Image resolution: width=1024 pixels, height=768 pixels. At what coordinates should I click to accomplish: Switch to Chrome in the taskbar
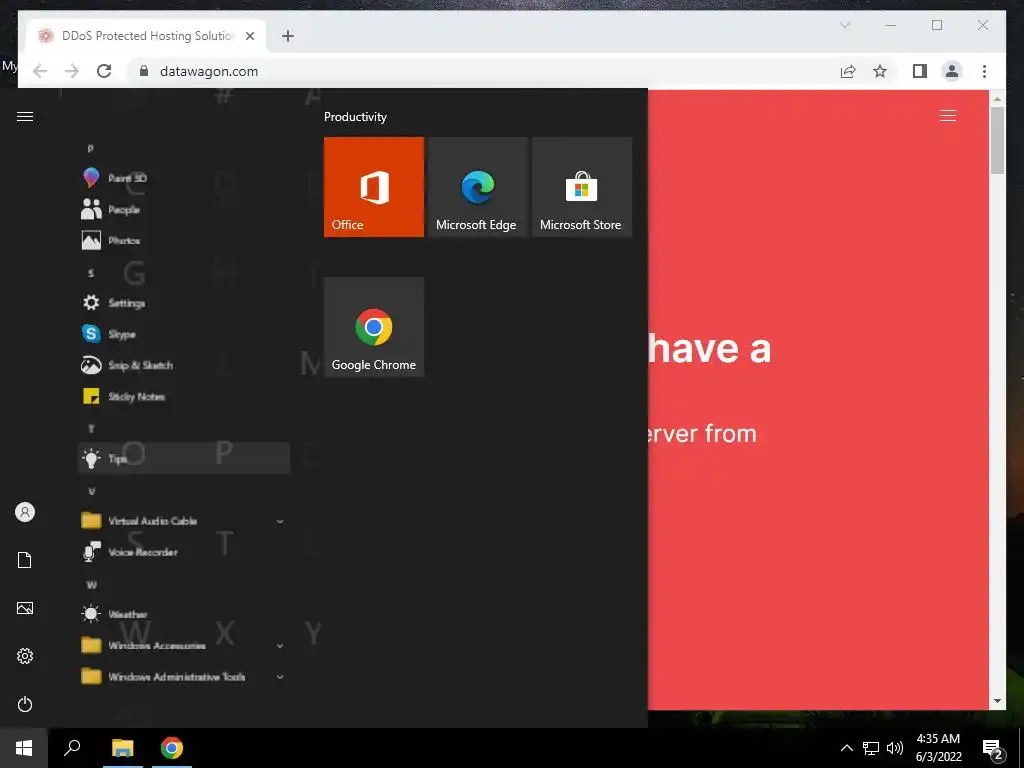click(x=172, y=748)
